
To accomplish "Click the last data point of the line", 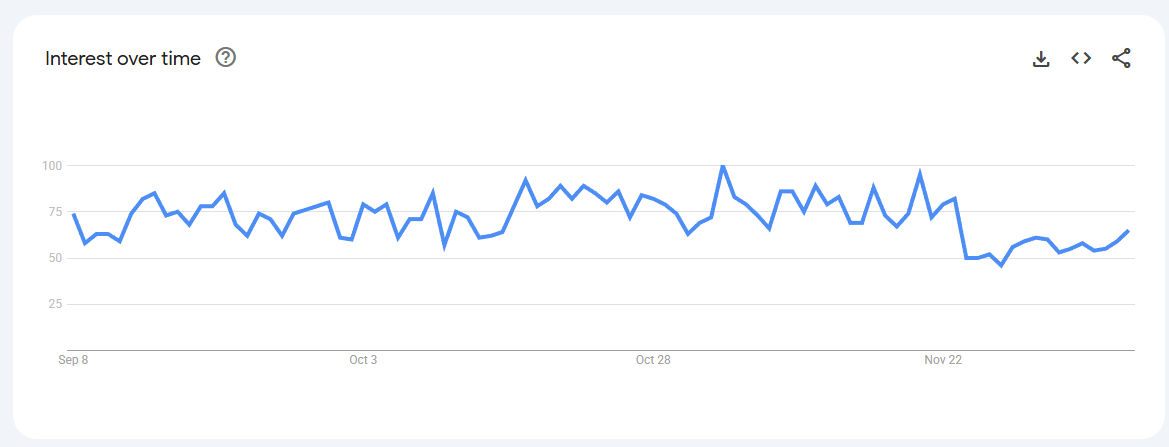I will coord(1128,231).
